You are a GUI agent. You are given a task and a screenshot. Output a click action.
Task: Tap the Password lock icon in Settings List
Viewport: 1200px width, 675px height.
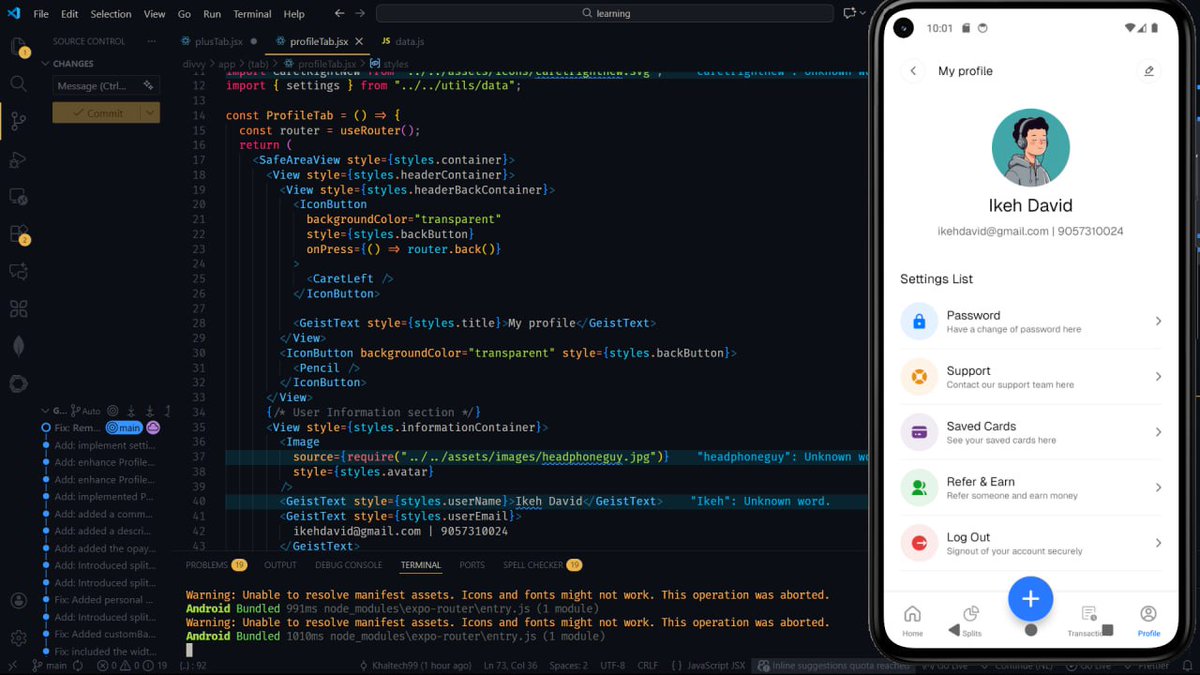click(x=919, y=321)
